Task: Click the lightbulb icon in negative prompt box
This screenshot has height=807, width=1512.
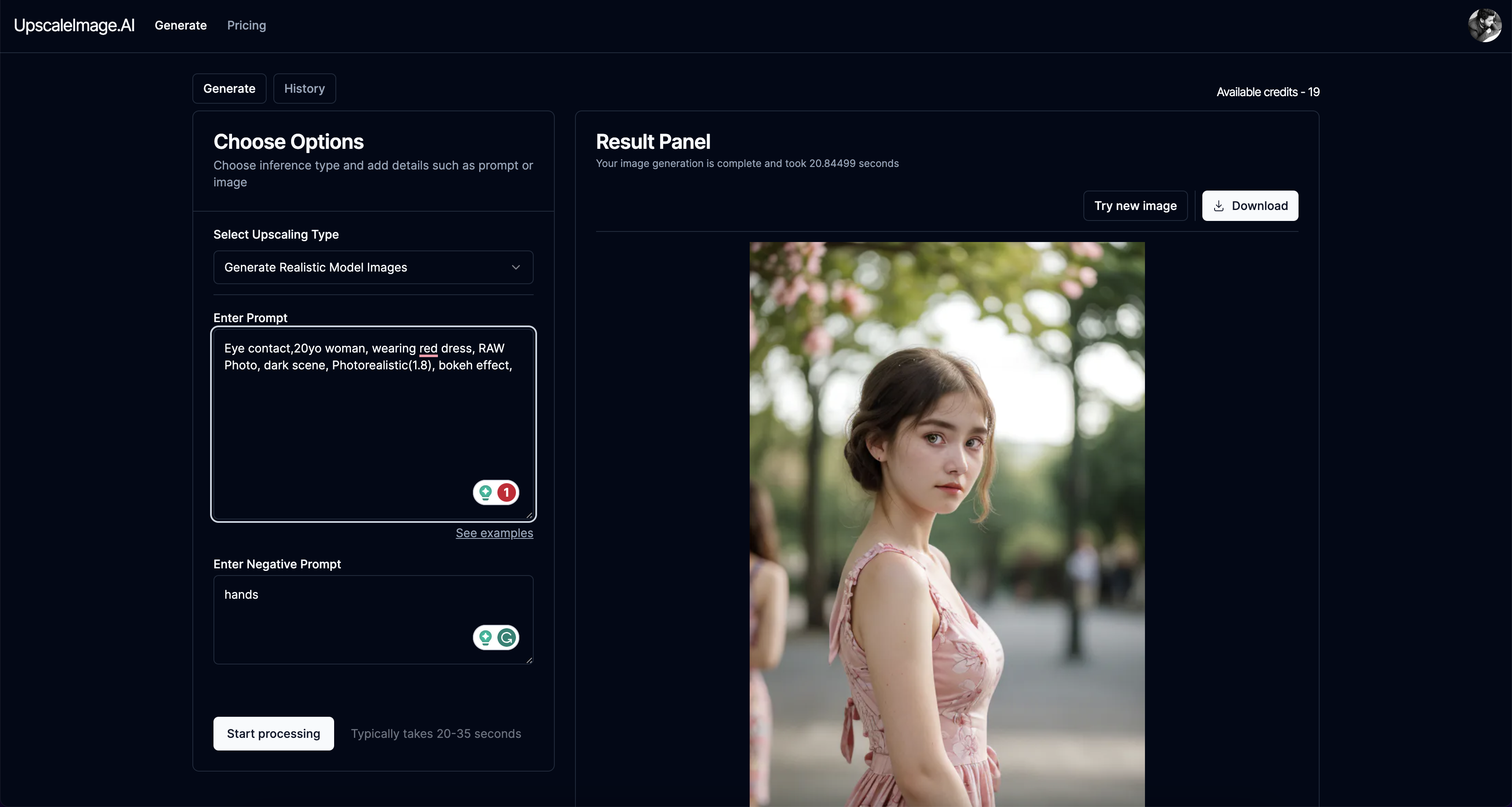Action: [x=486, y=638]
